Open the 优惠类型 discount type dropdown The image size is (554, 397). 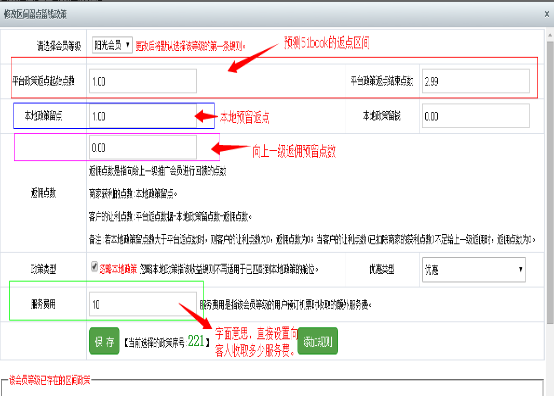pyautogui.click(x=473, y=270)
